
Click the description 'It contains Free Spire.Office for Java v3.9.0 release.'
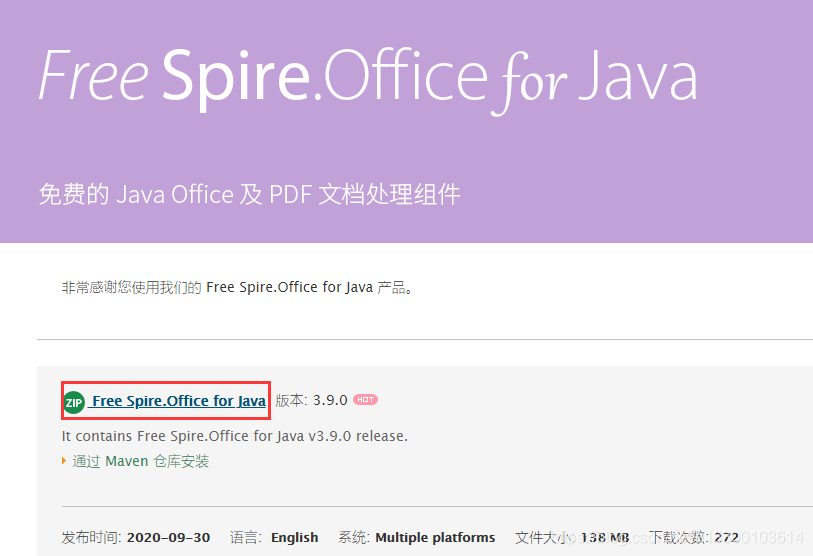click(235, 436)
